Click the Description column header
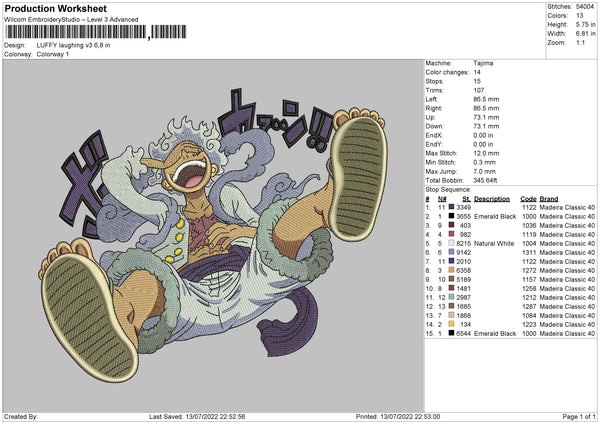 pyautogui.click(x=492, y=199)
